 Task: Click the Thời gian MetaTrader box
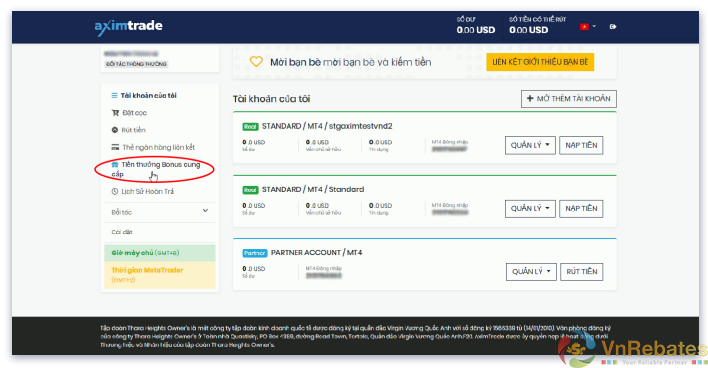click(160, 275)
